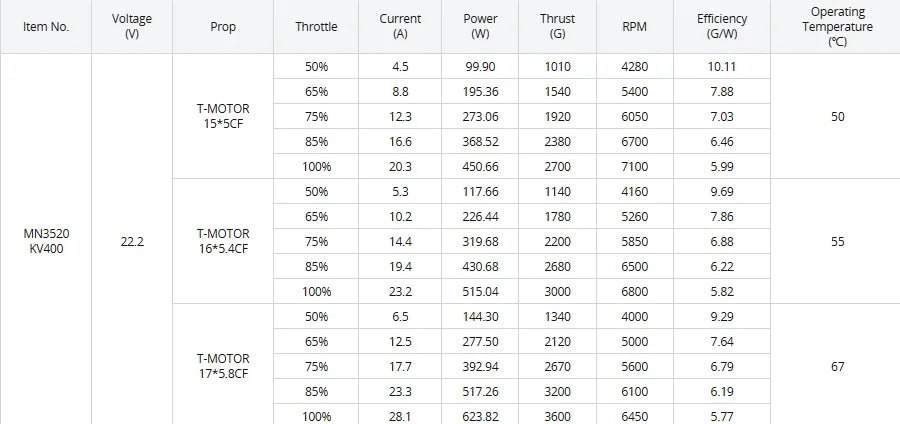Image resolution: width=900 pixels, height=424 pixels.
Task: Select the MN3520 KV400 item cell
Action: [46, 242]
